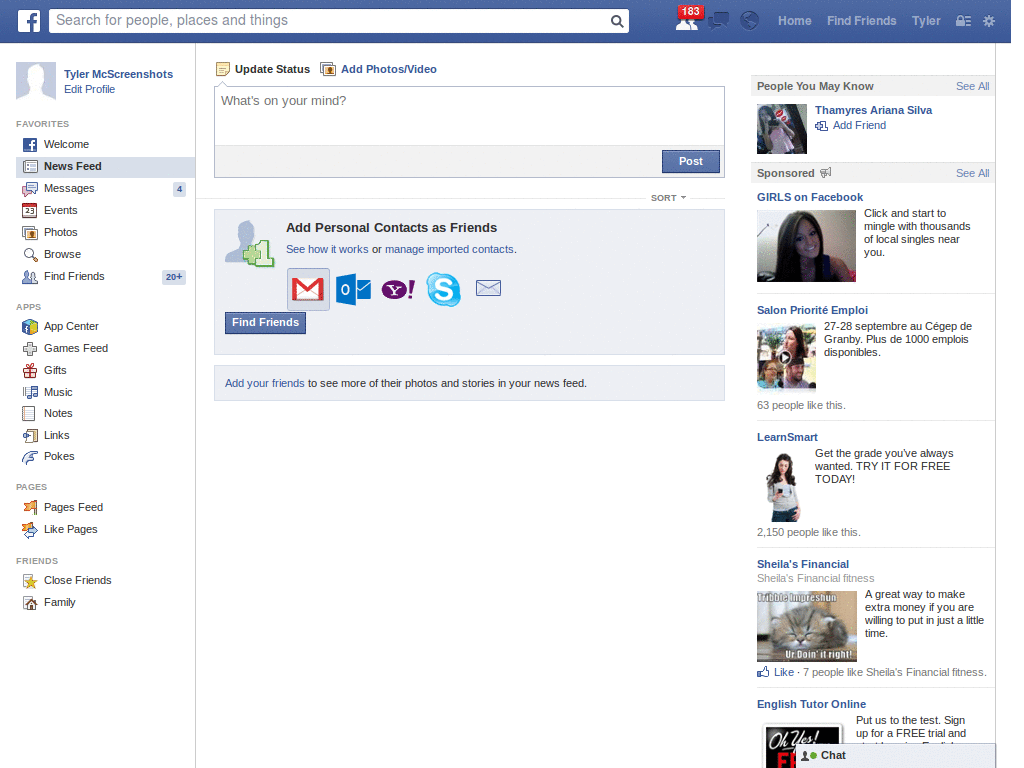The width and height of the screenshot is (1024, 768).
Task: Choose the Skype contact import icon
Action: [443, 289]
